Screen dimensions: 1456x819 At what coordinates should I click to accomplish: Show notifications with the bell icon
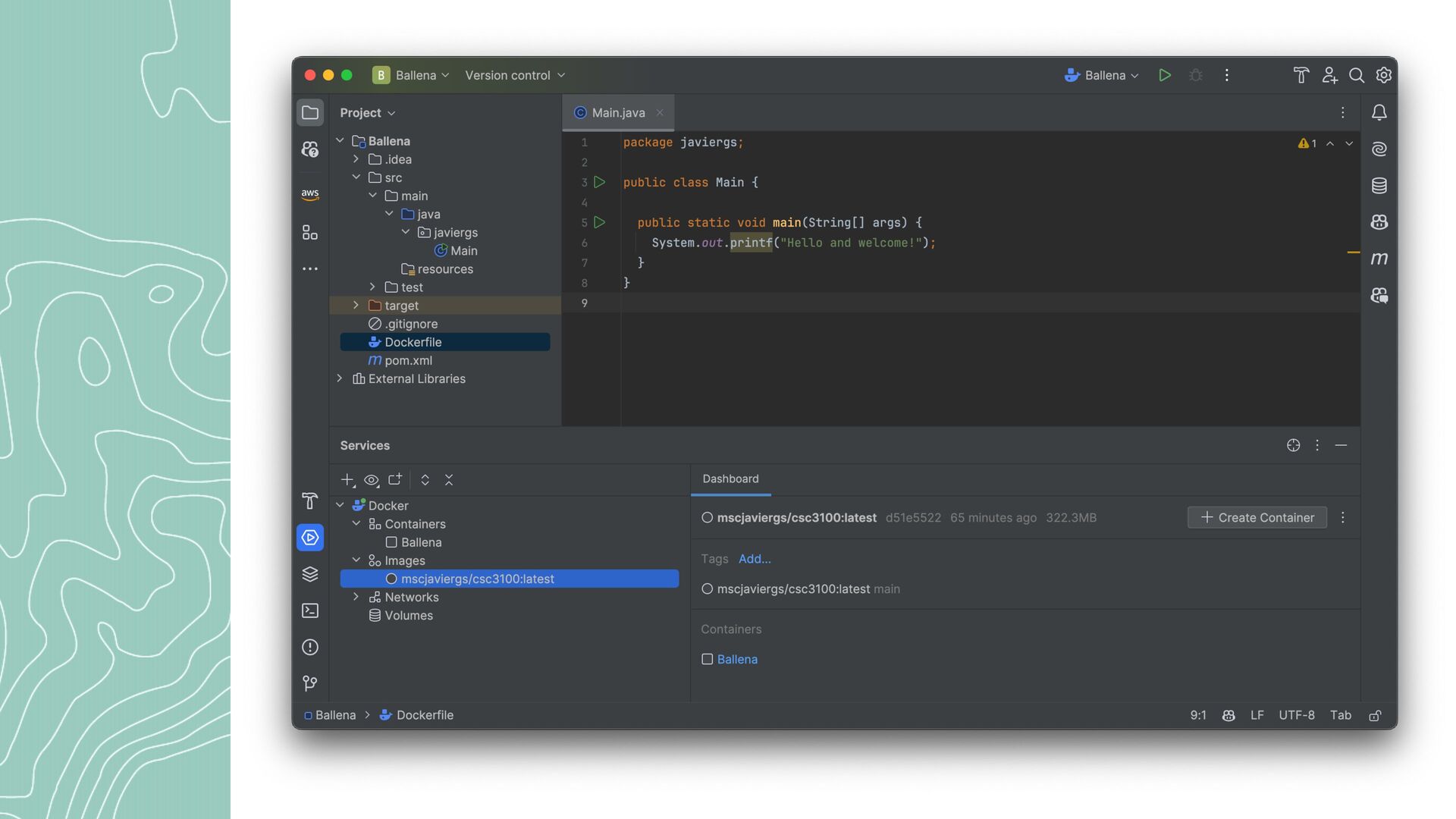coord(1379,113)
